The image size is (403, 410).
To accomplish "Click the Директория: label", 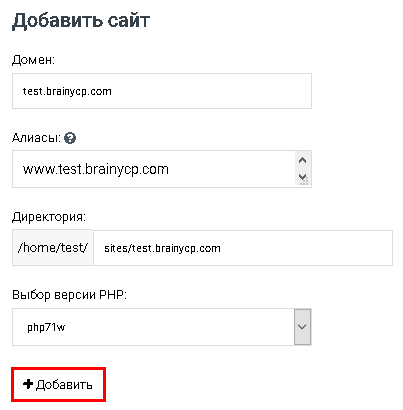I will coord(49,217).
